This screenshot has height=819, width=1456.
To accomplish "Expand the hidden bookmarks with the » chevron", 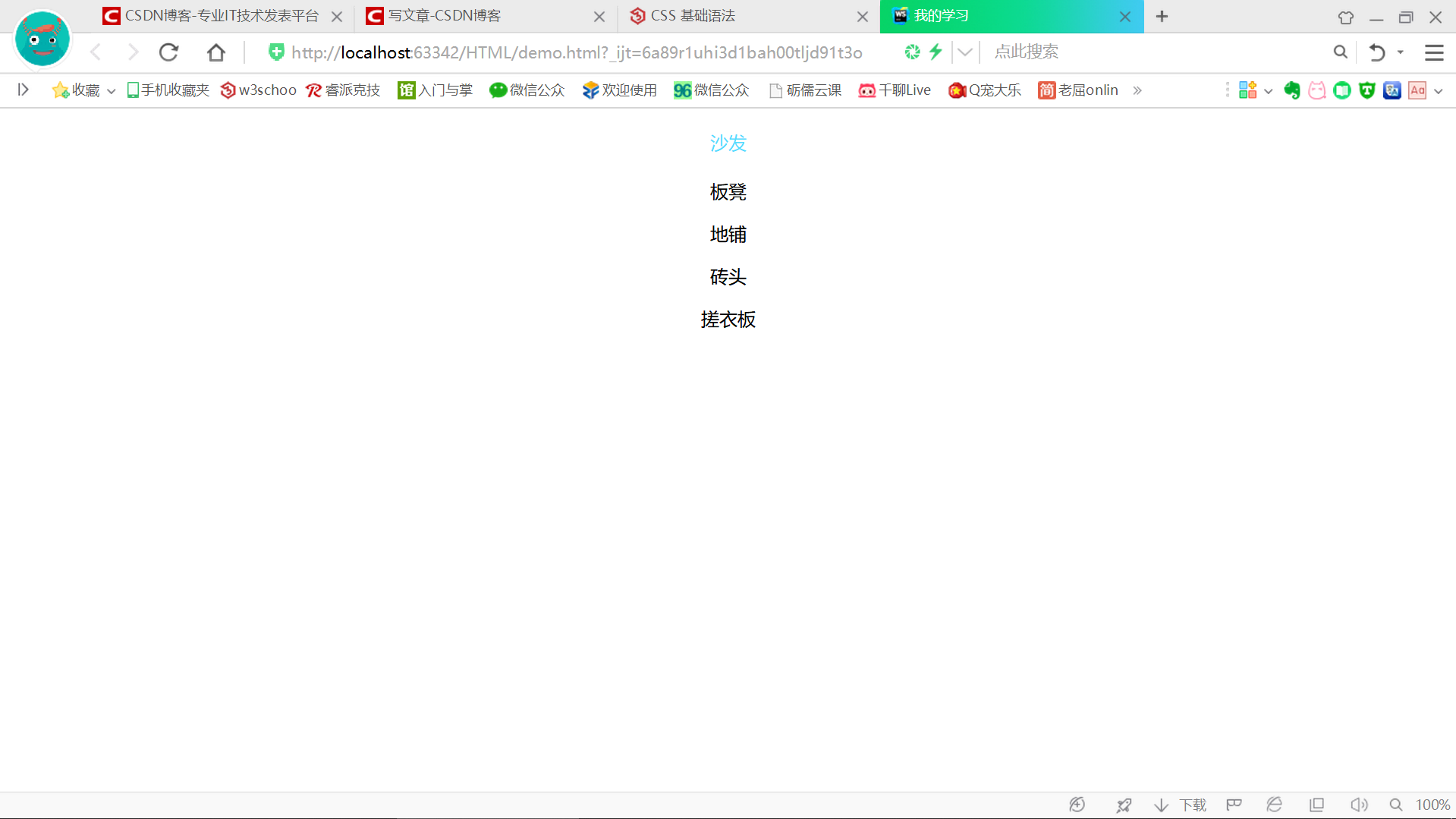I will [x=1137, y=90].
